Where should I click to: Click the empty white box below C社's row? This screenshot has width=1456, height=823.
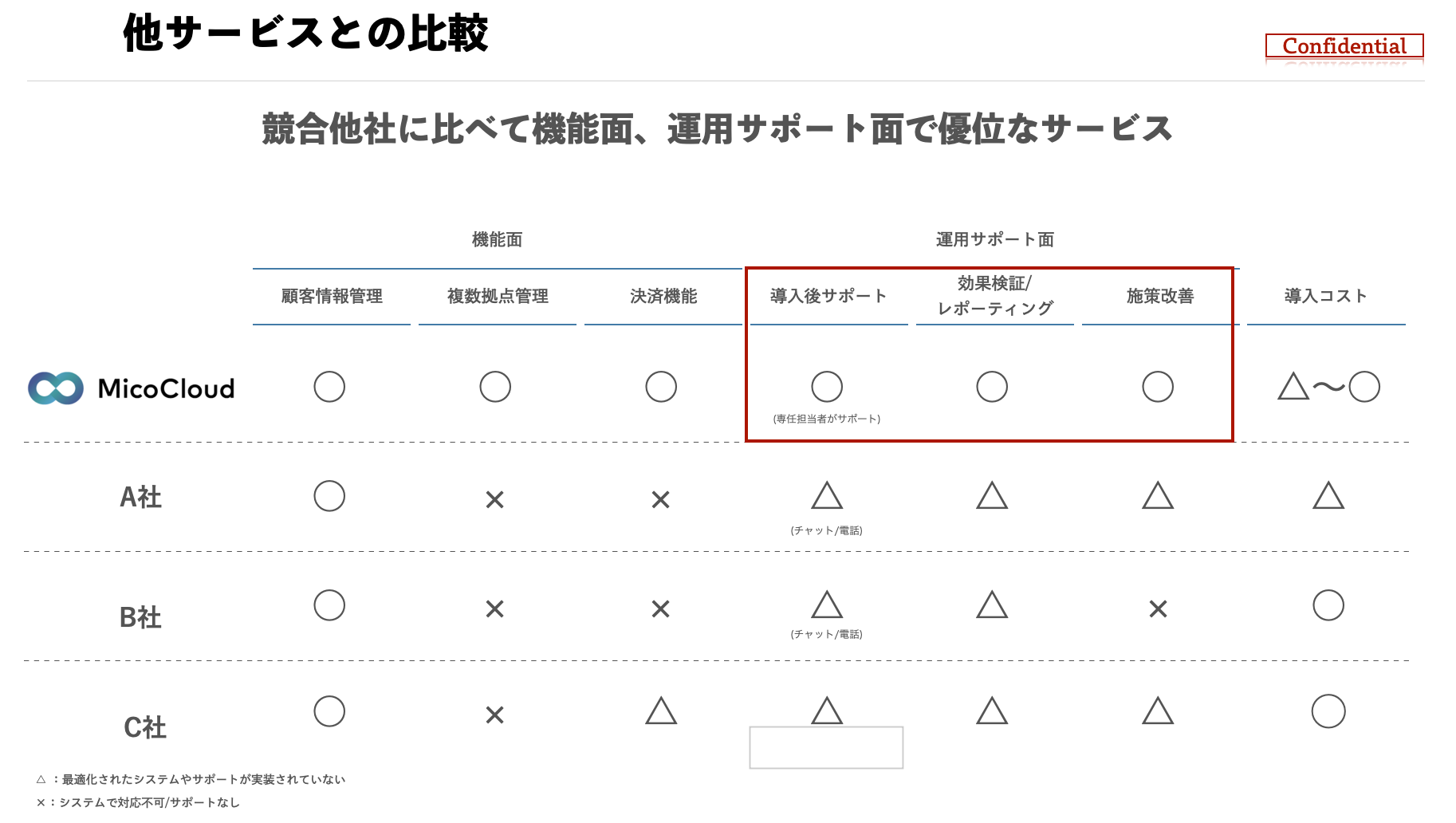point(826,747)
